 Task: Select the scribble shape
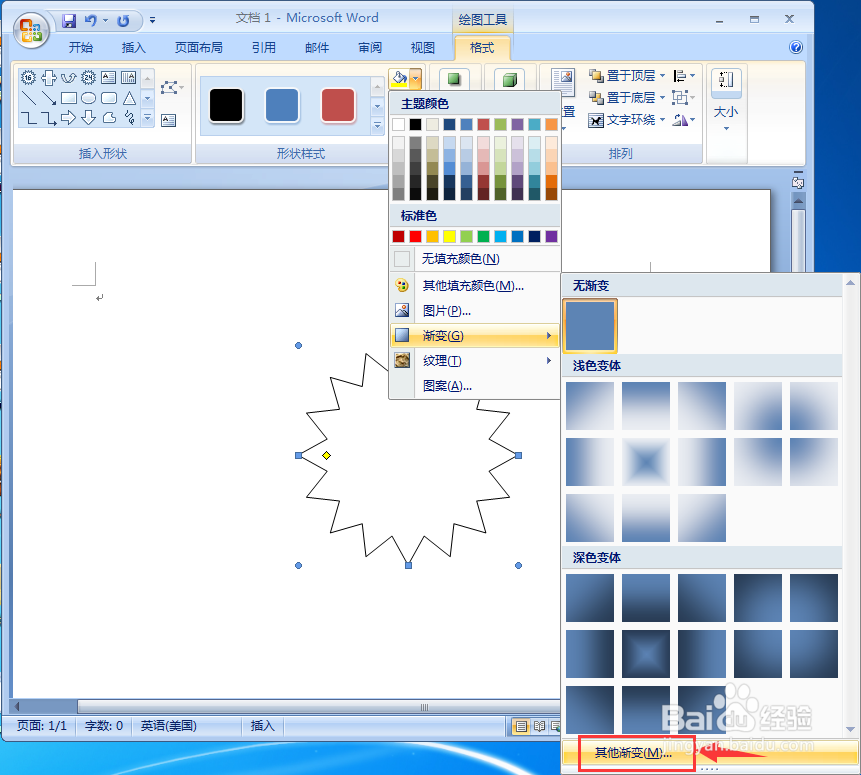point(130,118)
